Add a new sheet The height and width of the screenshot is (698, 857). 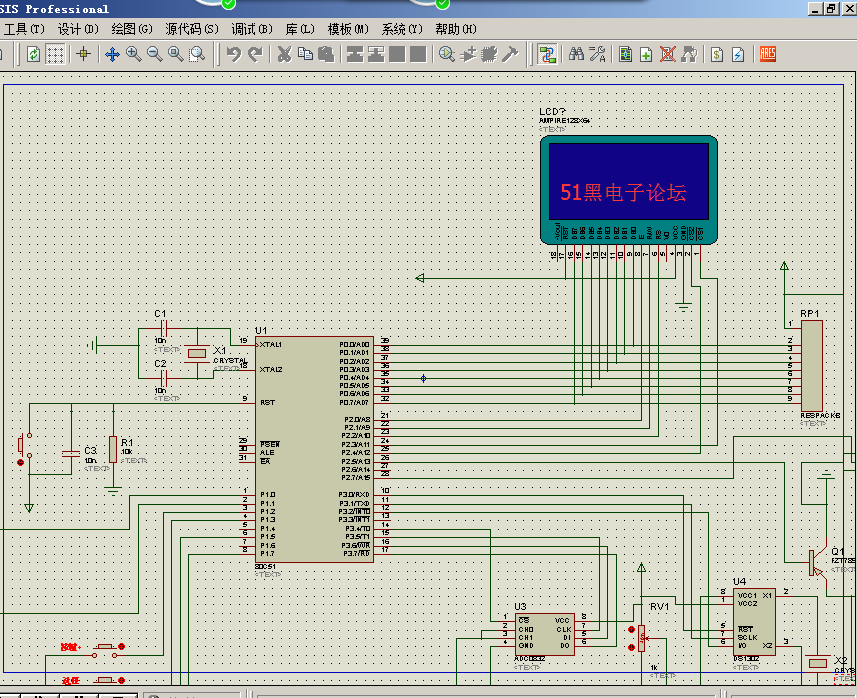point(647,54)
